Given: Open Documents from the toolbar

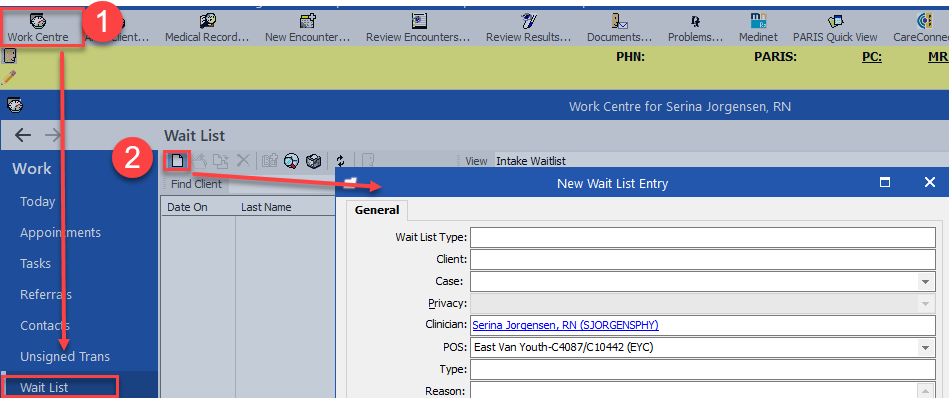Looking at the screenshot, I should tap(619, 28).
